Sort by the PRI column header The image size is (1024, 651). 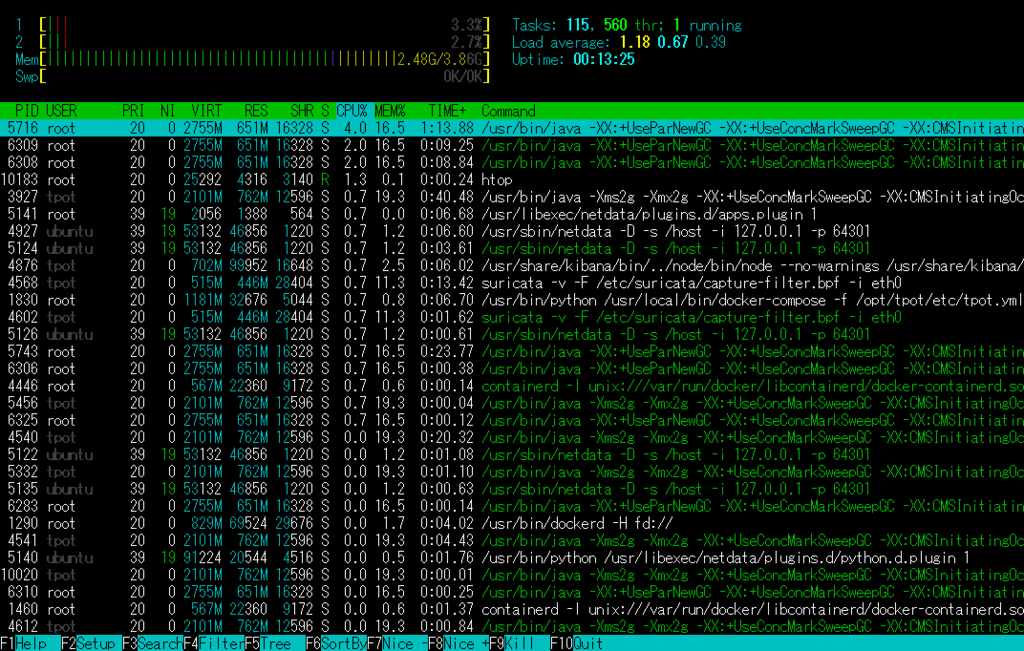tap(133, 111)
